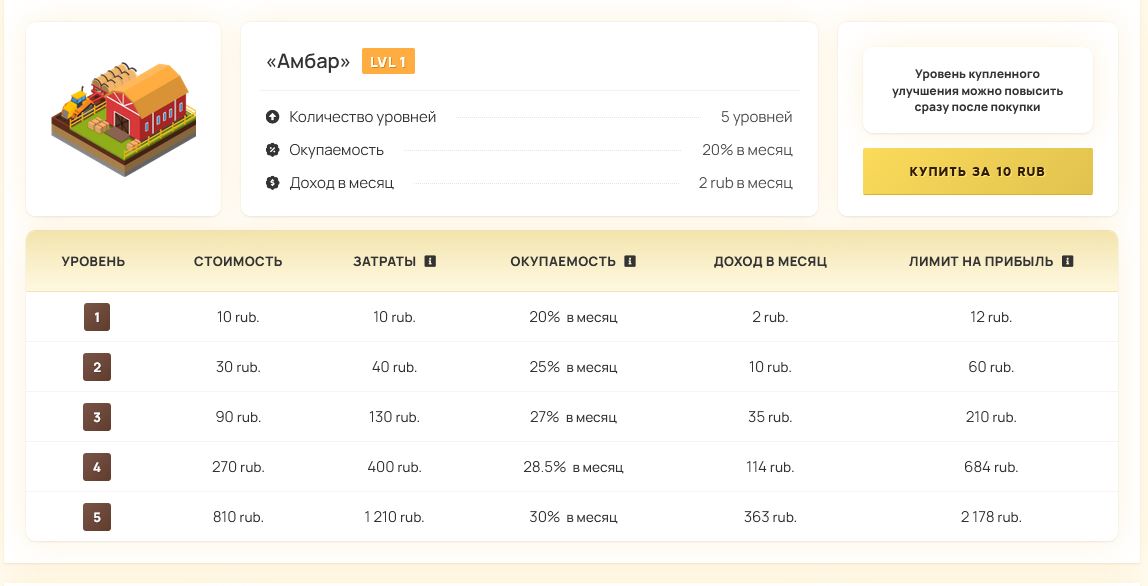
Task: Click the coin icon beside Доход в месяц
Action: tap(272, 183)
